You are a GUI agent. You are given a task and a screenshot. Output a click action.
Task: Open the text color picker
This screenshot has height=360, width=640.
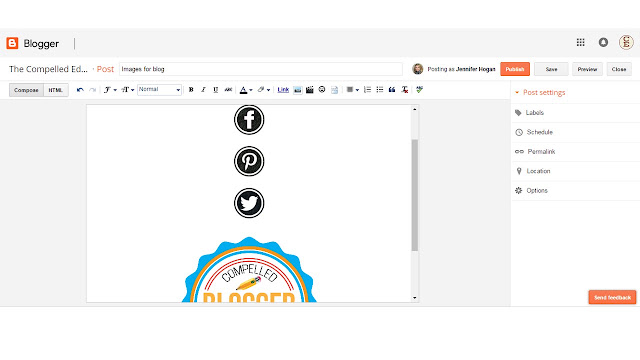tap(246, 90)
